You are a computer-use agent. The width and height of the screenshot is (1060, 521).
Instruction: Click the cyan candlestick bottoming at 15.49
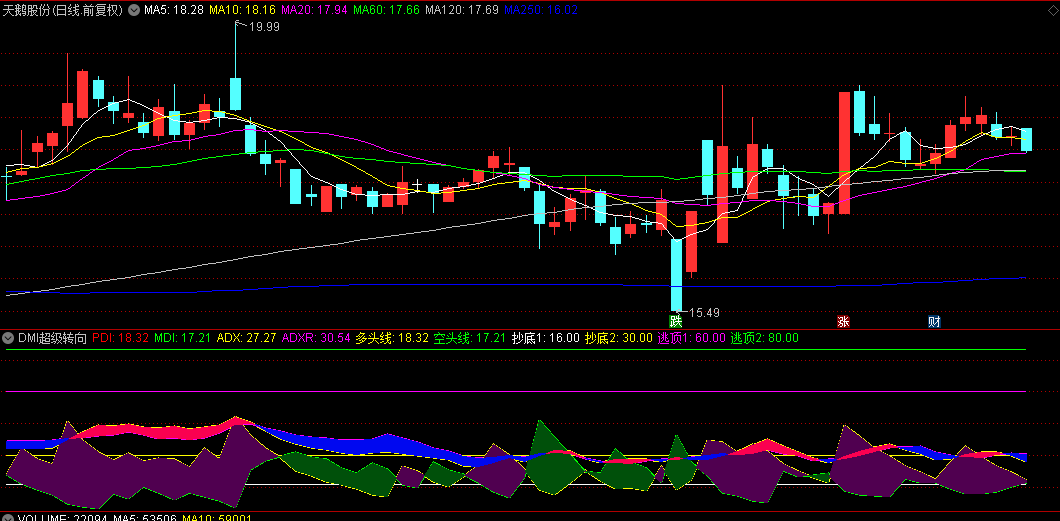(676, 274)
